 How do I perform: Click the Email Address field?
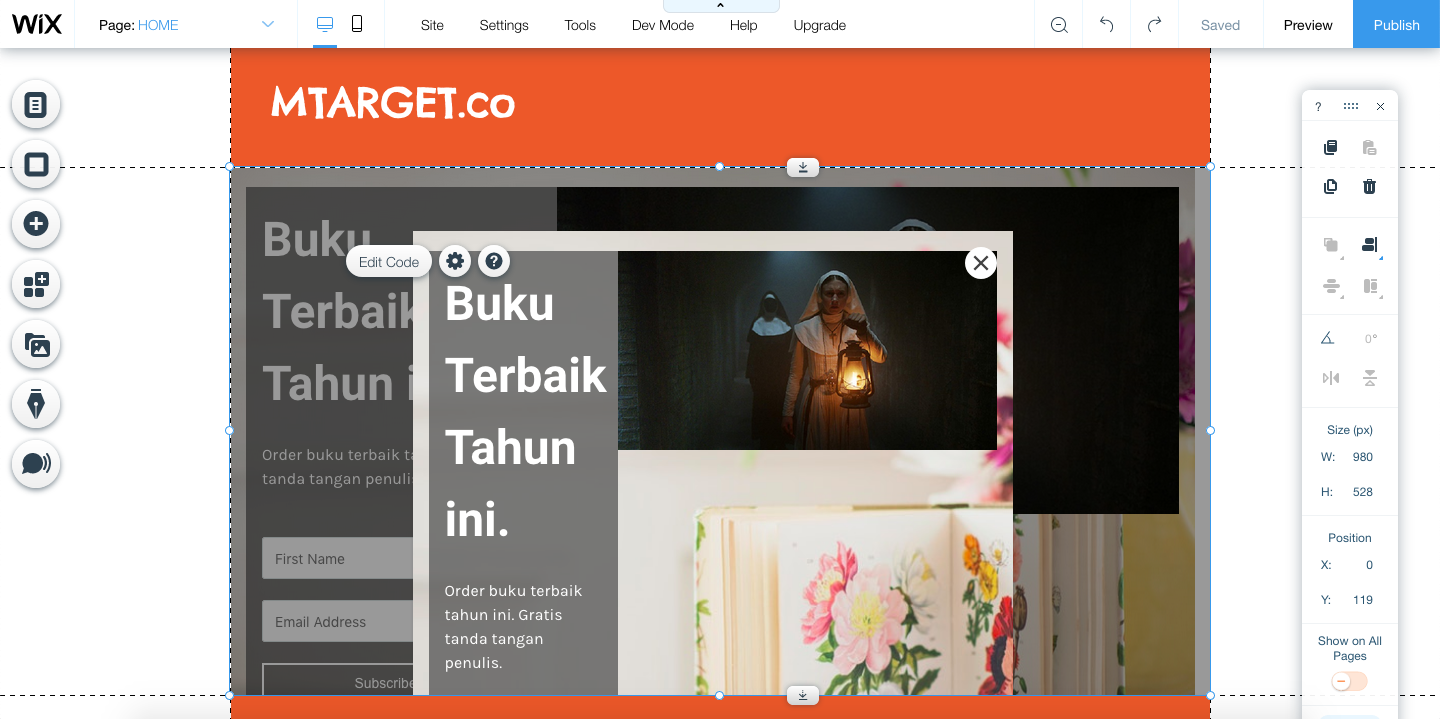point(338,621)
